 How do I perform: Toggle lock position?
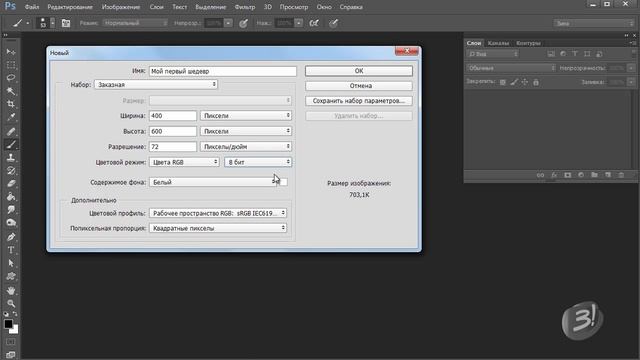525,82
